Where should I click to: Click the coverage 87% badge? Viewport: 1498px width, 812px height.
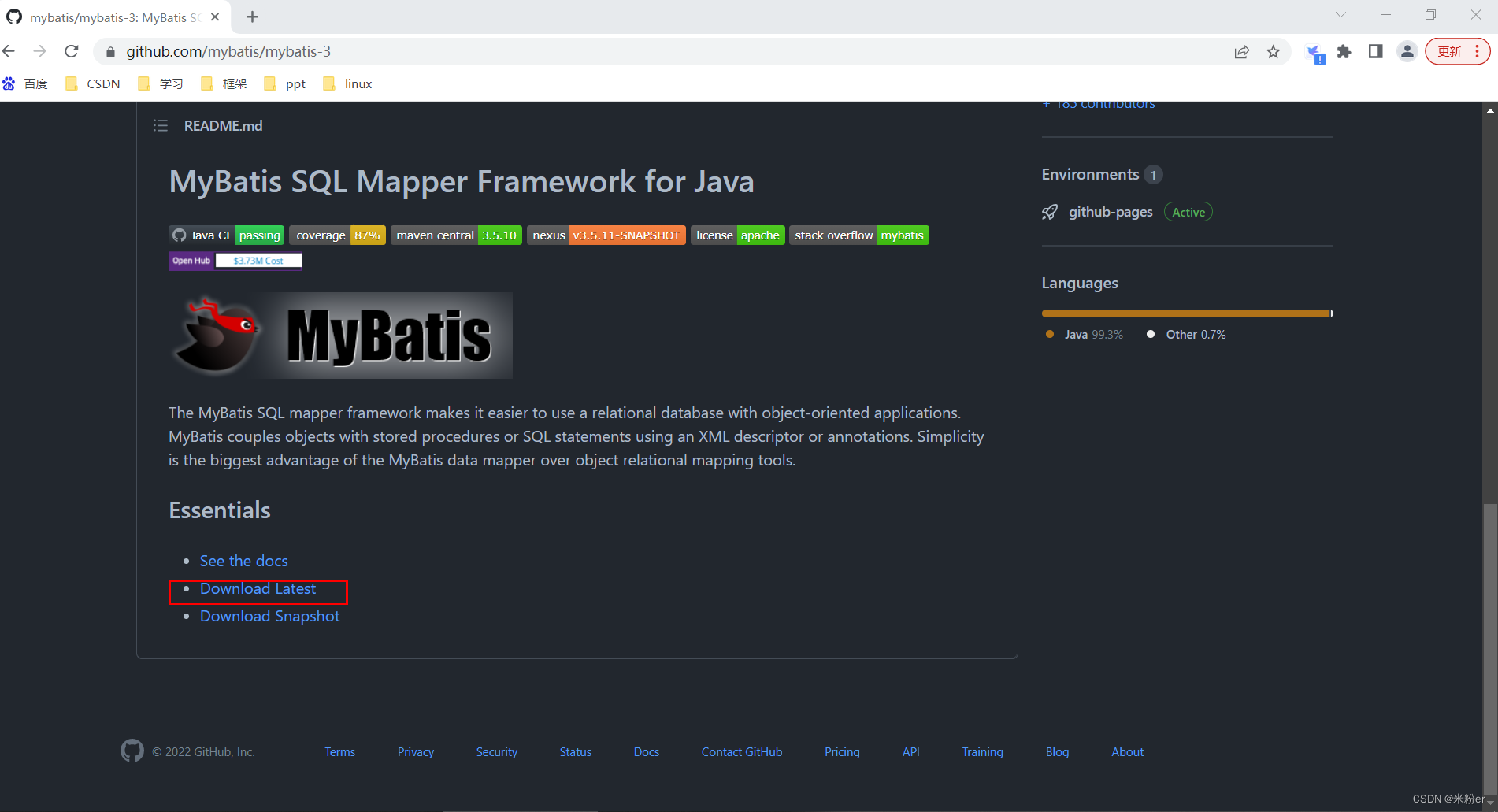pos(338,235)
